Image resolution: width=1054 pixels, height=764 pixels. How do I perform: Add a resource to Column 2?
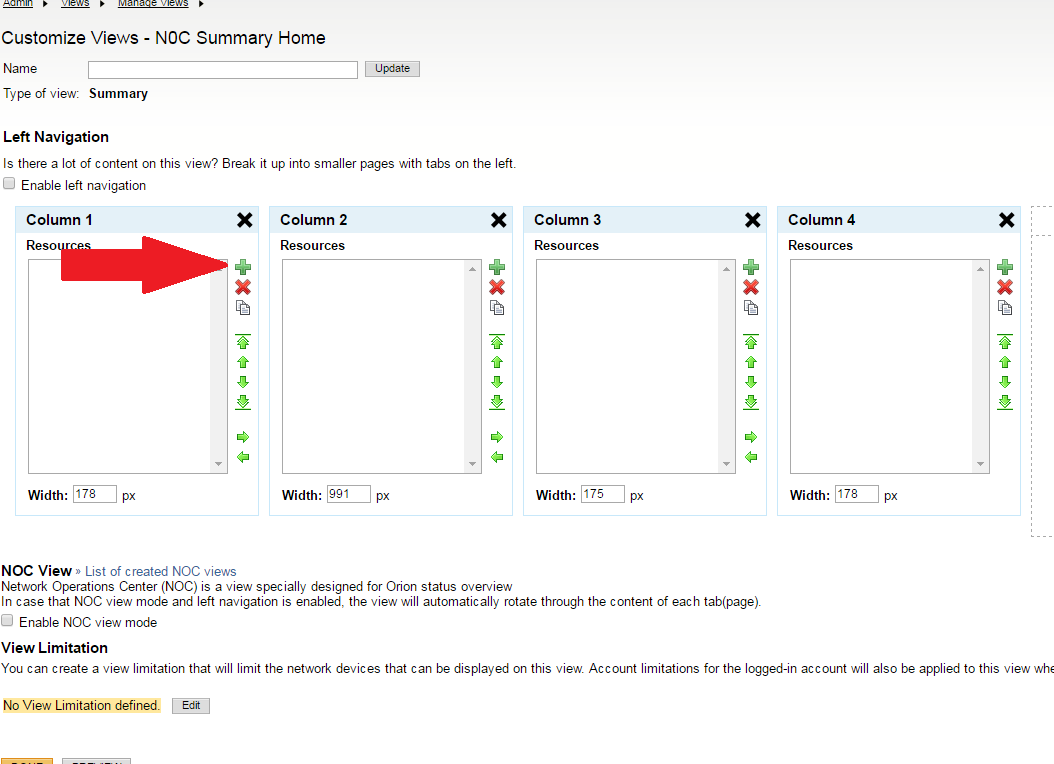[x=497, y=267]
